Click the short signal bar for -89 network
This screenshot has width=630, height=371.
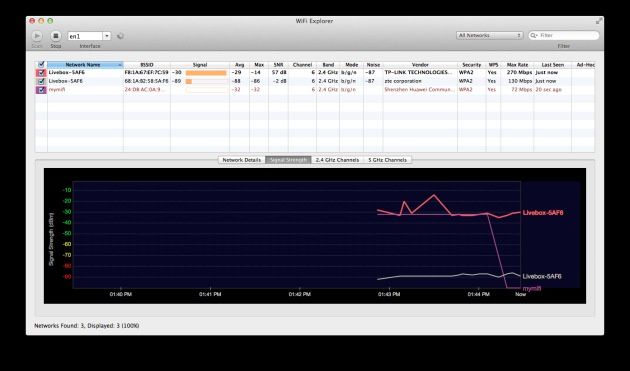[x=189, y=81]
